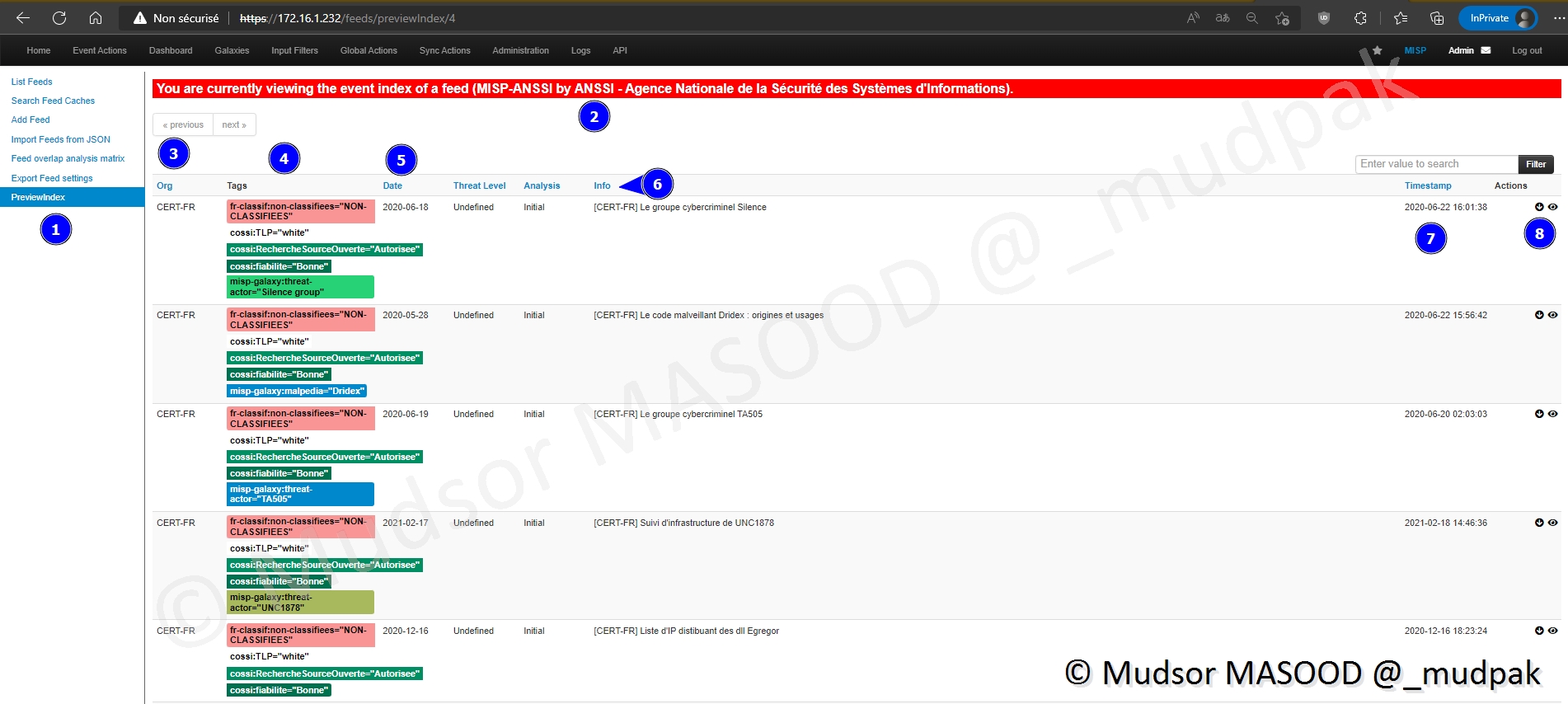Download the TA505 event via its action icon
The height and width of the screenshot is (704, 1568).
click(x=1538, y=414)
